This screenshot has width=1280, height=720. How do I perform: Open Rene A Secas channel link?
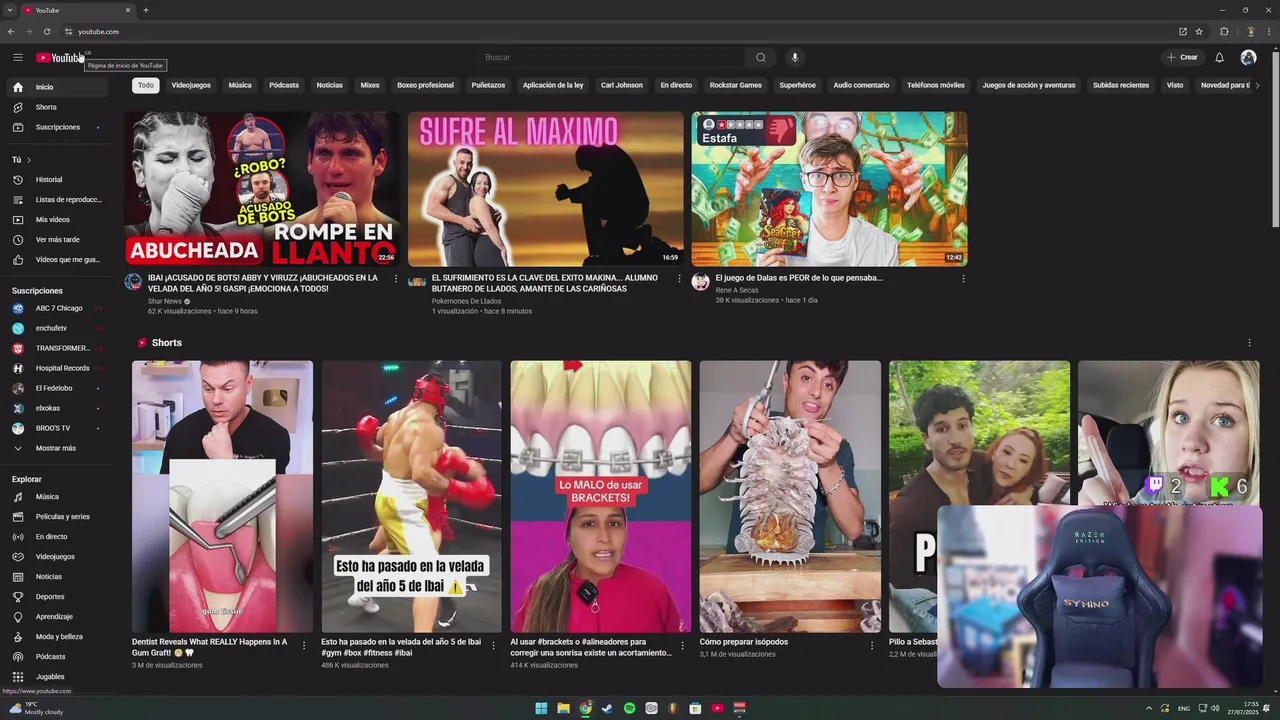click(737, 290)
